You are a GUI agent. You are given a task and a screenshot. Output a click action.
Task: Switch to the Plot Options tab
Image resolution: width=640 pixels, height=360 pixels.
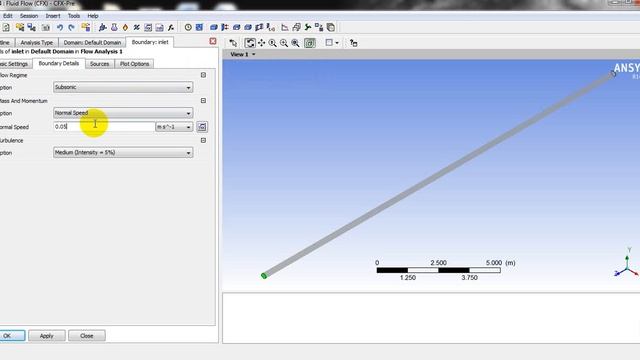pyautogui.click(x=134, y=64)
